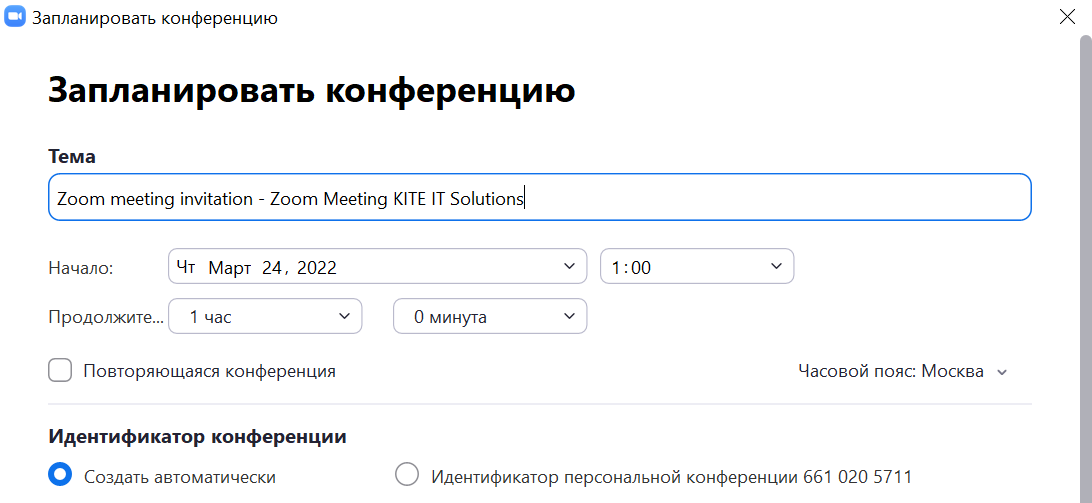Close the Запланировать конференцию window

click(x=1066, y=17)
